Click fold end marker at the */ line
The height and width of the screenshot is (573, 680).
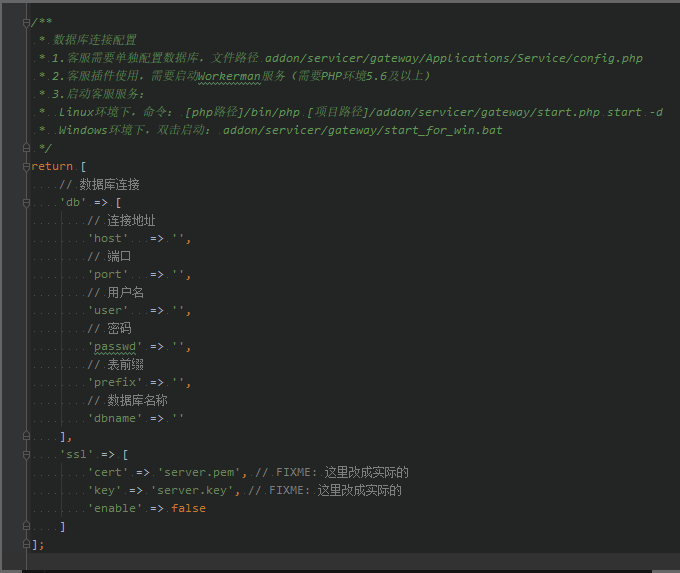click(26, 148)
